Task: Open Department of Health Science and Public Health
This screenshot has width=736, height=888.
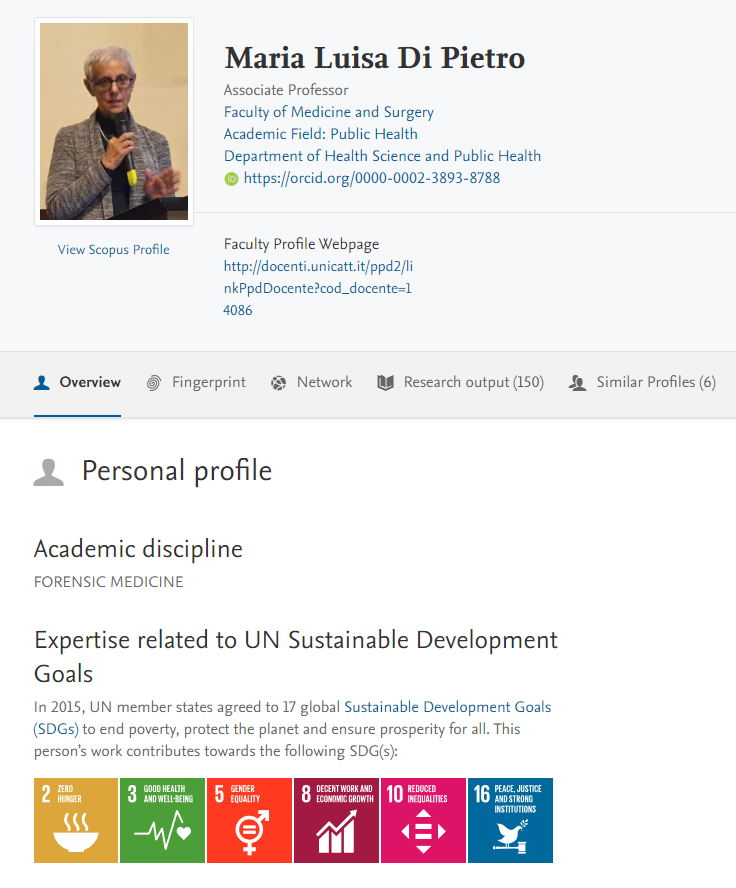Action: (x=382, y=156)
